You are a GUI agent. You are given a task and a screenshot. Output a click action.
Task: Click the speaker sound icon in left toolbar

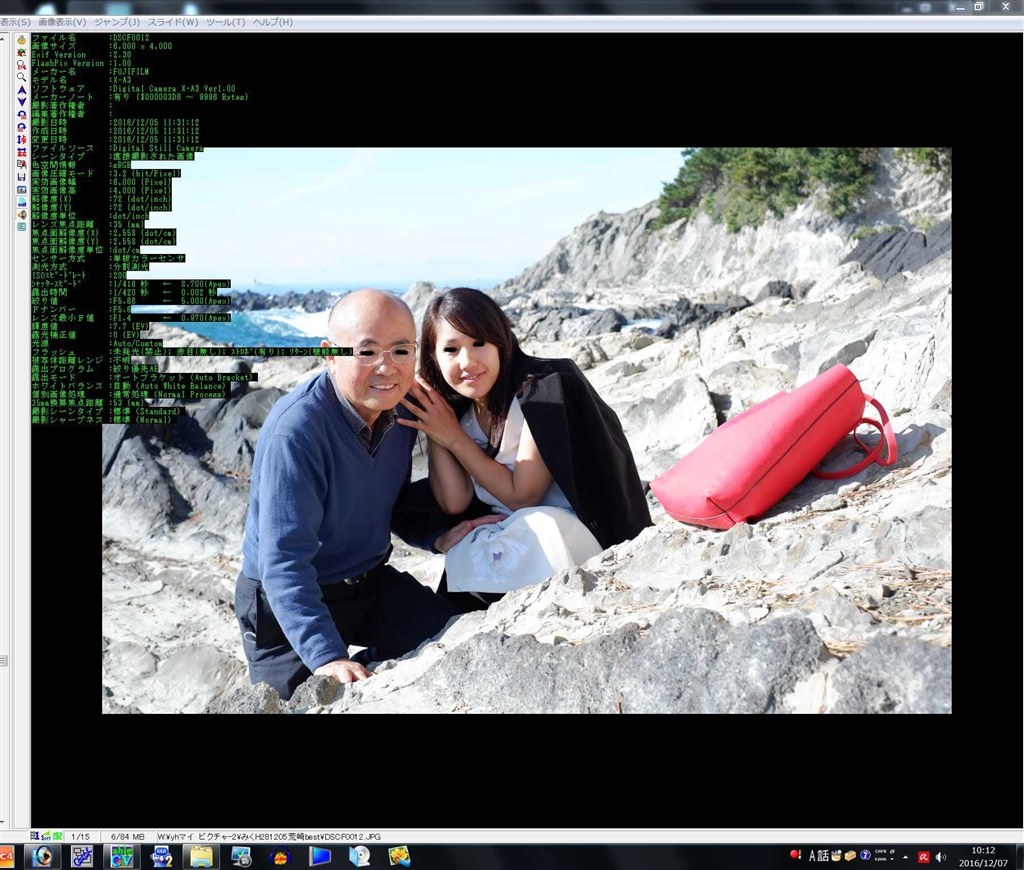(x=21, y=214)
